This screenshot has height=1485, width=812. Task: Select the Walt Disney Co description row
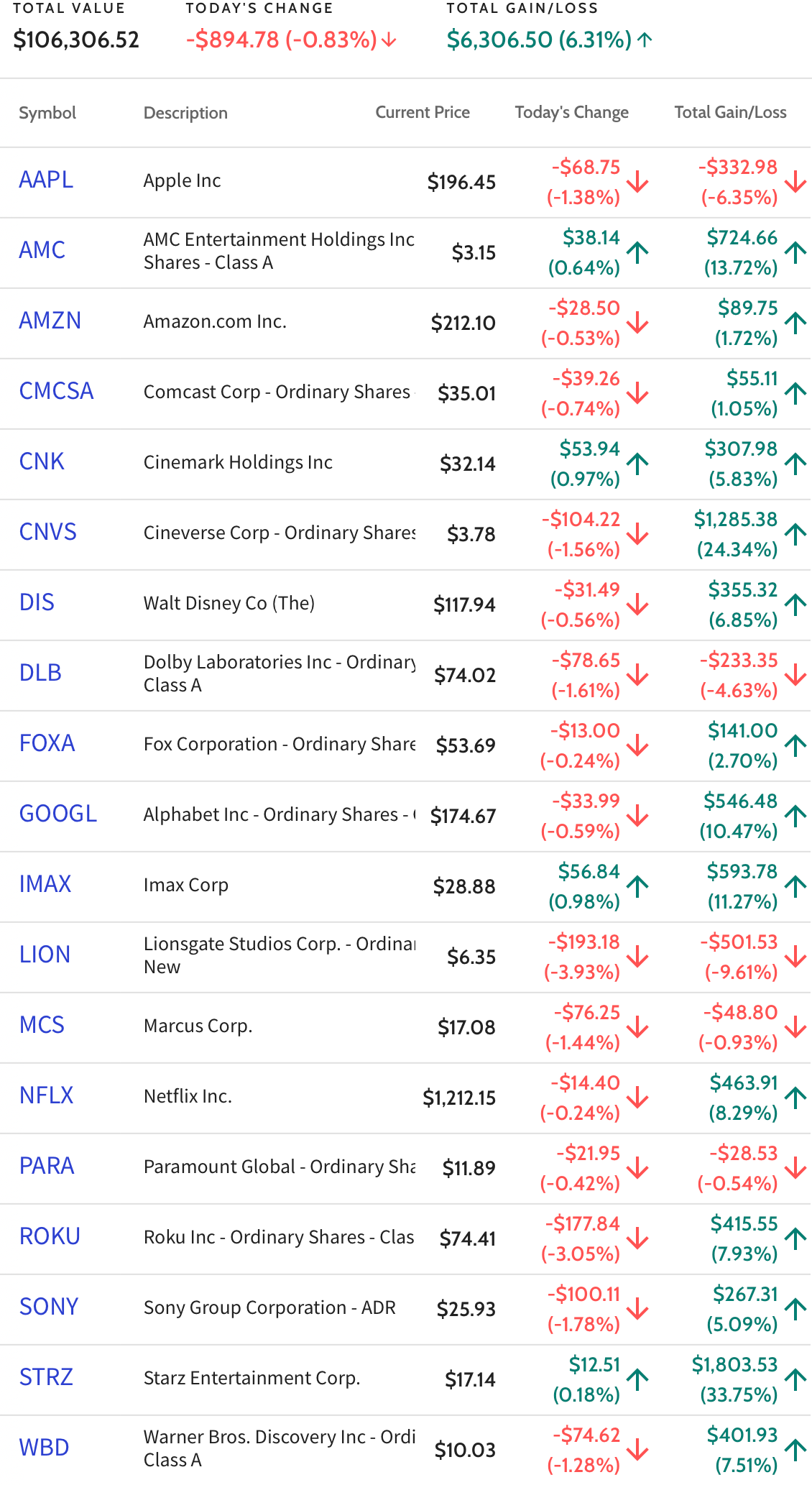(x=405, y=604)
